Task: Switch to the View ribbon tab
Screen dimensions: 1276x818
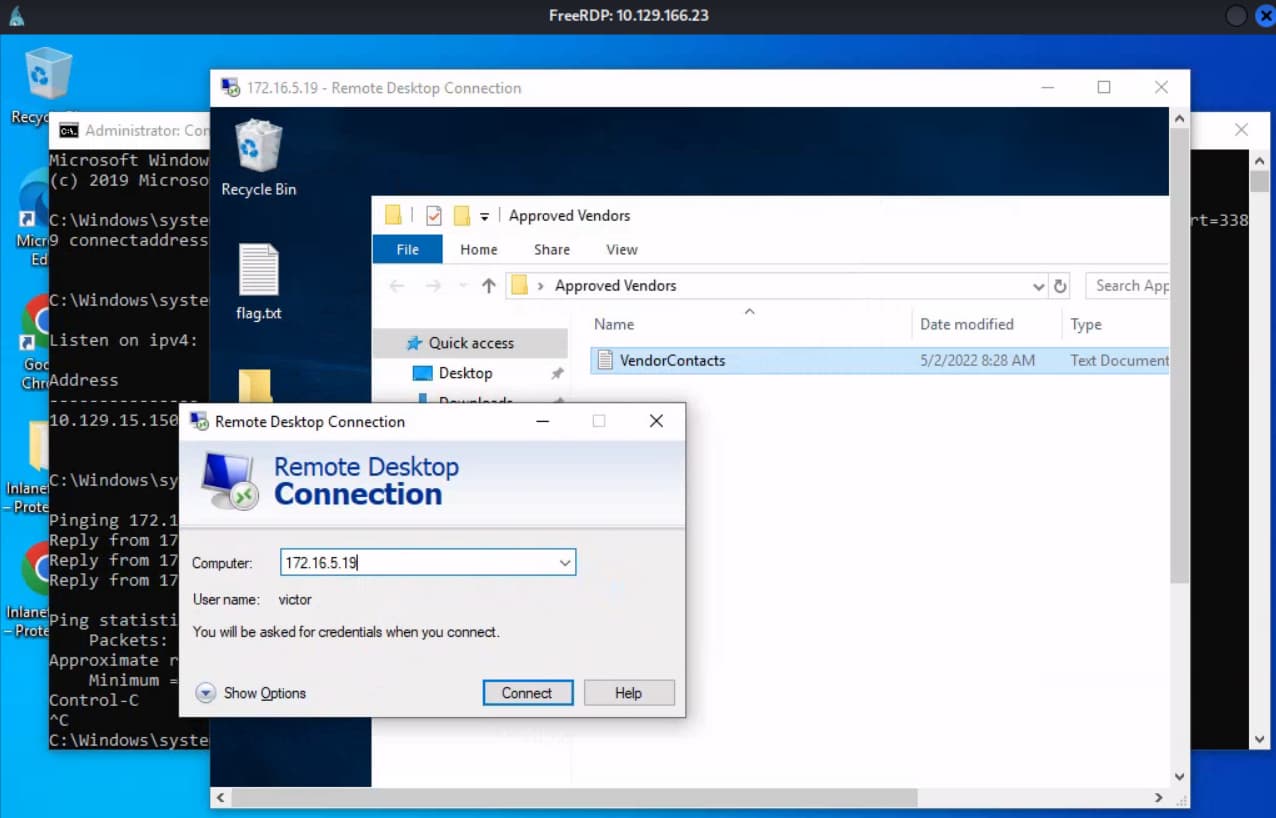Action: (621, 250)
